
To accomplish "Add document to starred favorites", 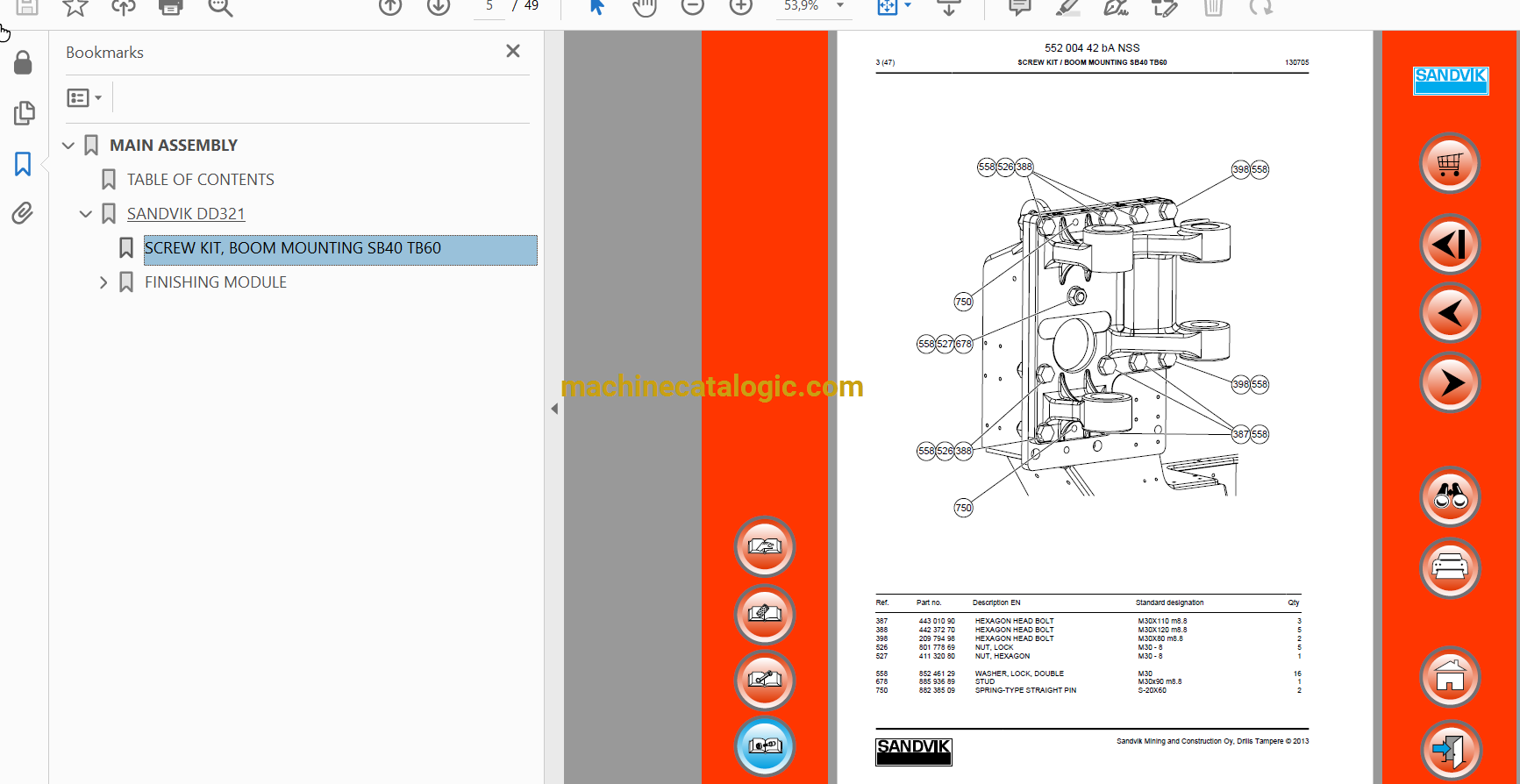I will point(75,7).
